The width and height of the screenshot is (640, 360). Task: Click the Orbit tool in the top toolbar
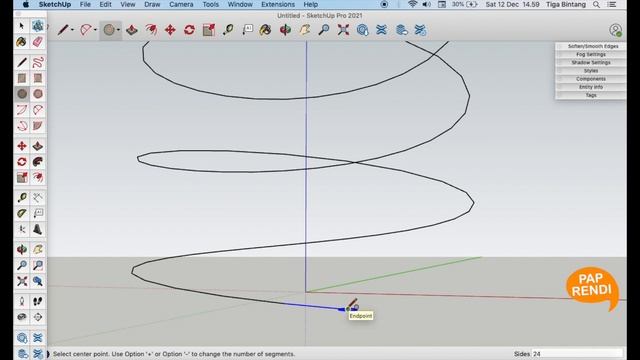285,30
